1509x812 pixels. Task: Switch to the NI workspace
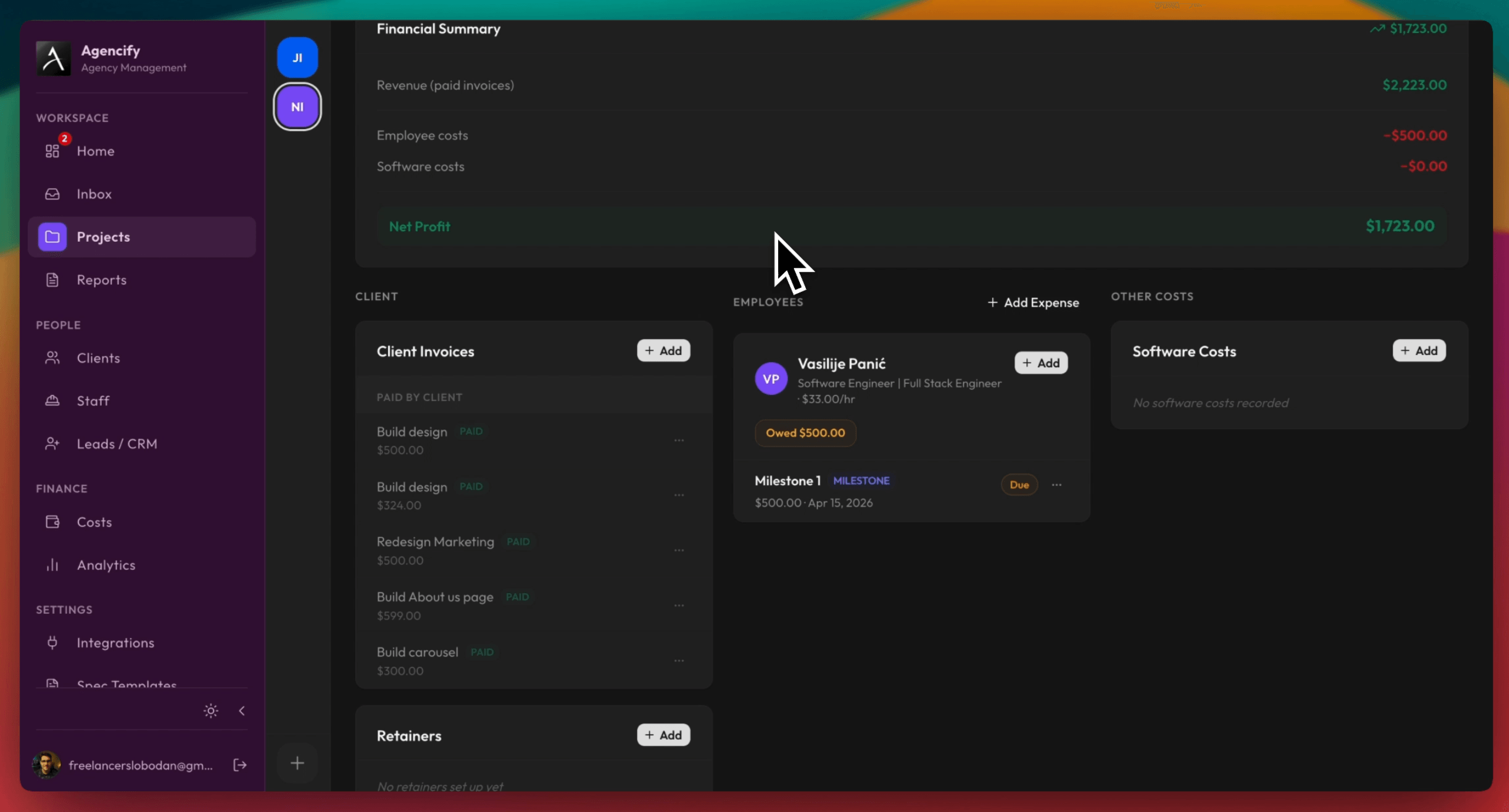tap(297, 107)
